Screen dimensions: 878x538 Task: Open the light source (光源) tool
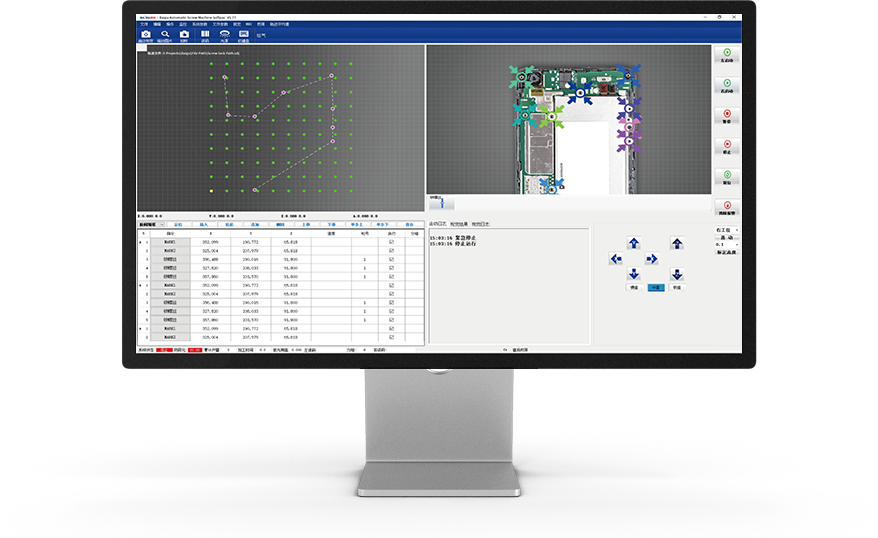tap(224, 36)
